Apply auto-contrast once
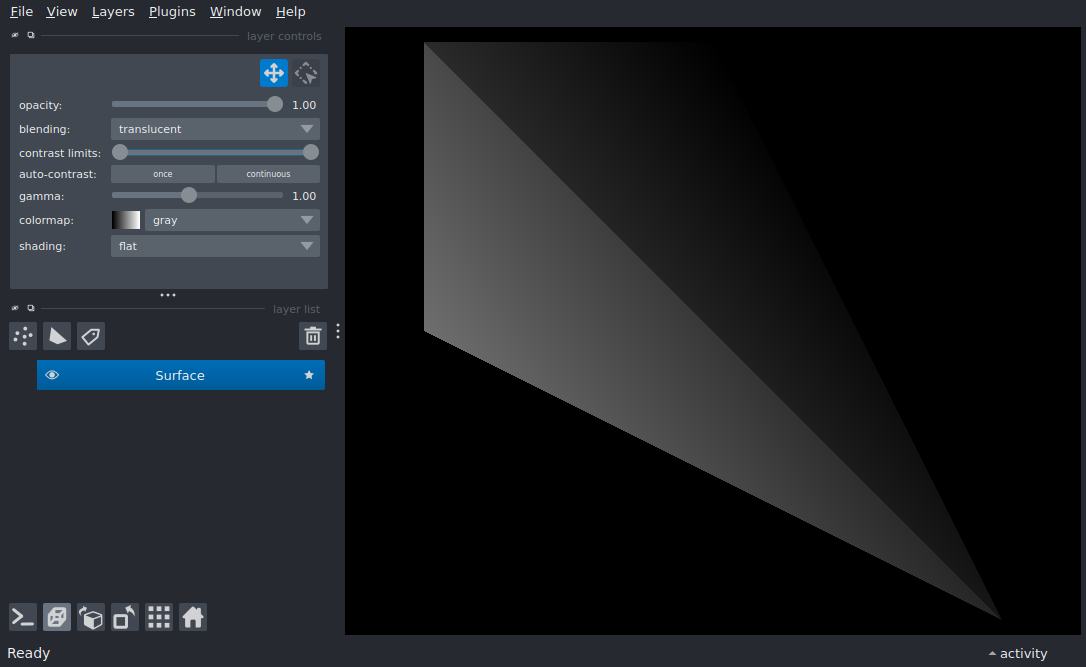1086x667 pixels. 163,174
